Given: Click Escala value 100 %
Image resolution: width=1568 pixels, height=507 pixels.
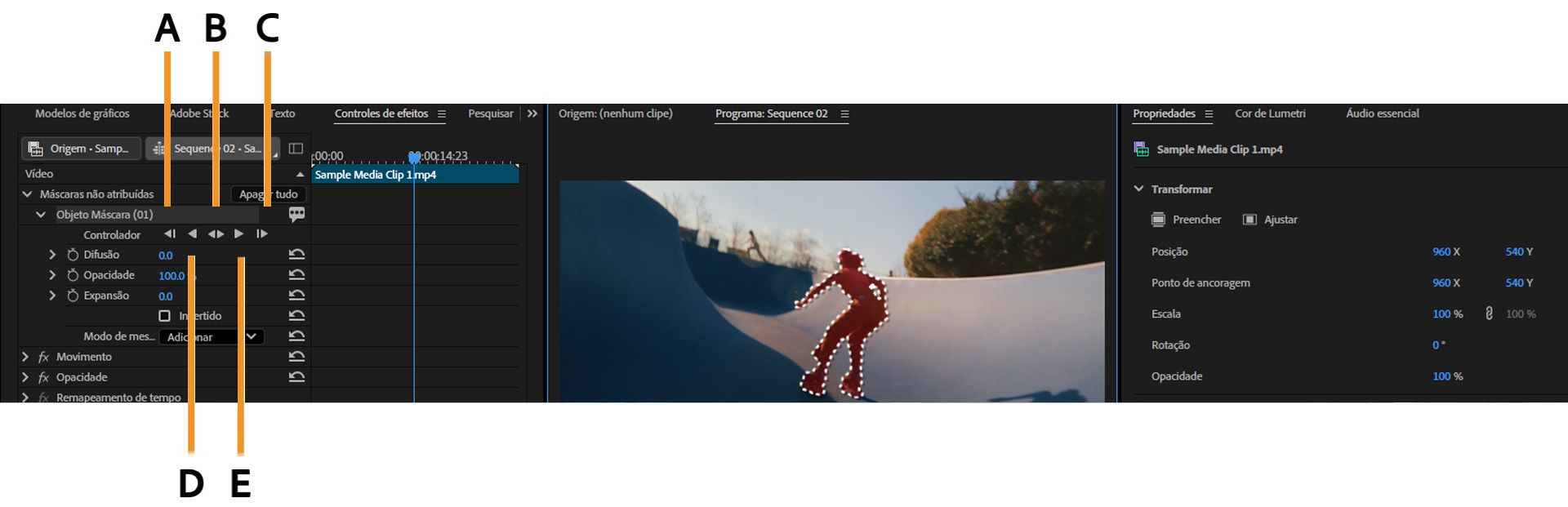Looking at the screenshot, I should [1447, 314].
